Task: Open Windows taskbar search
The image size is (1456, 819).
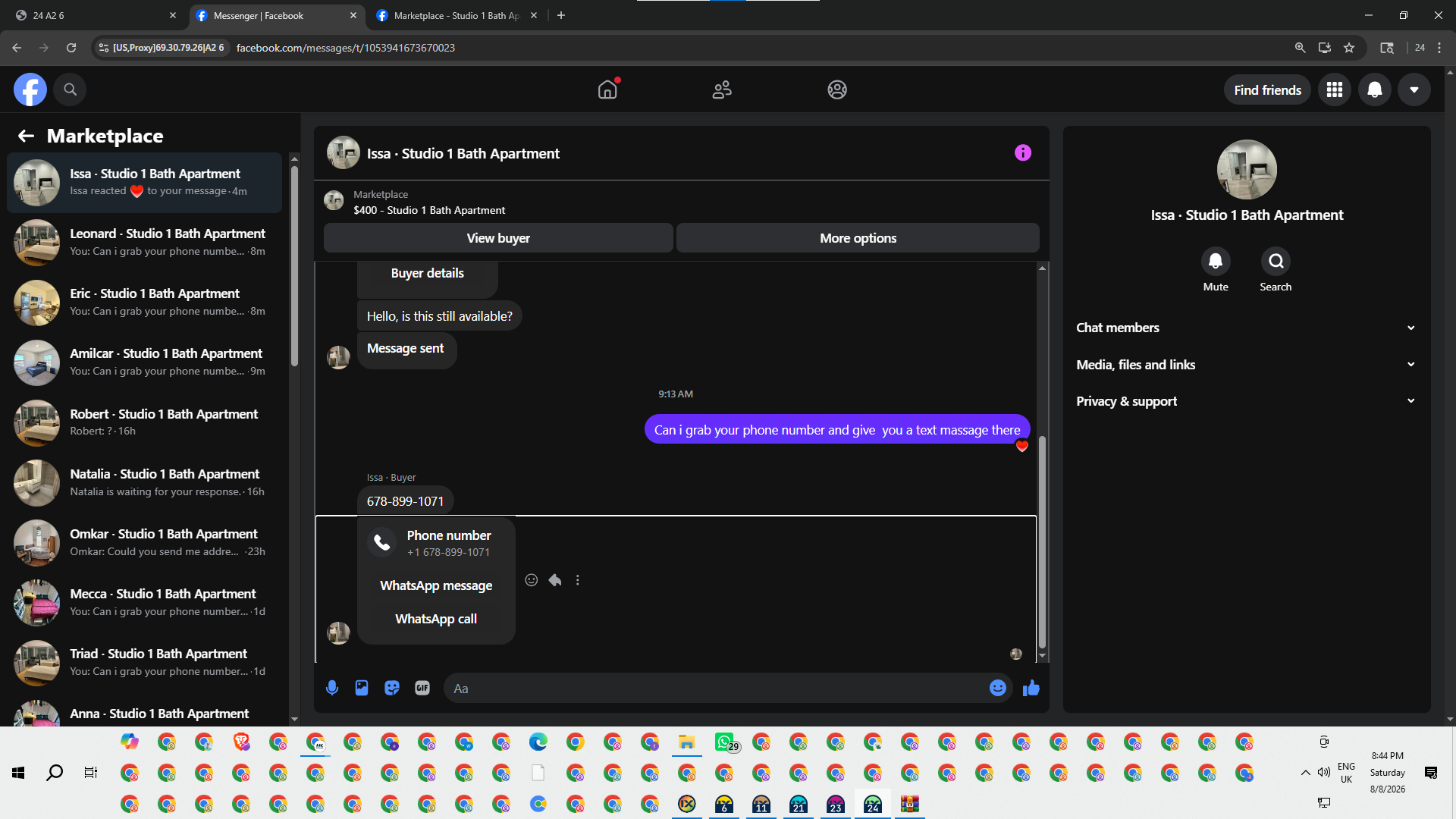Action: [x=55, y=773]
